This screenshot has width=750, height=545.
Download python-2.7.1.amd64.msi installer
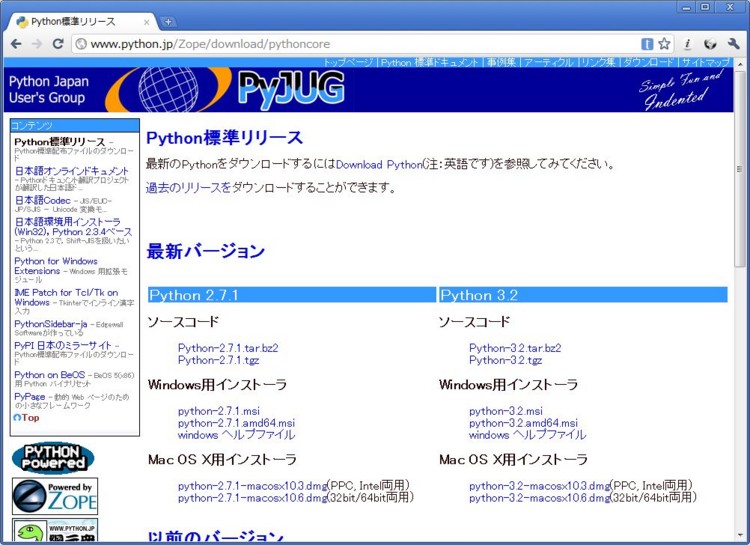pos(236,423)
